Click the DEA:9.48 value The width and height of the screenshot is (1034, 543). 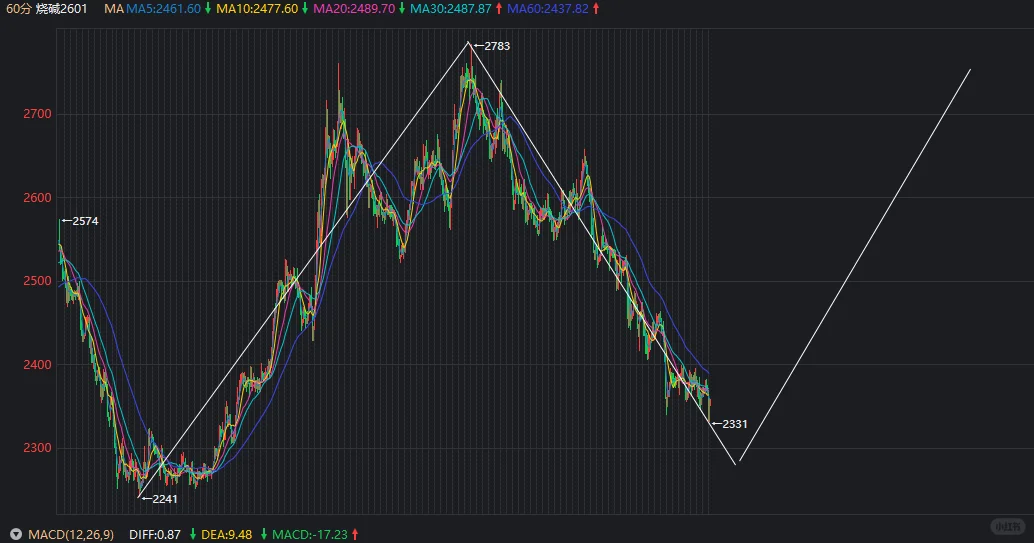(x=226, y=534)
